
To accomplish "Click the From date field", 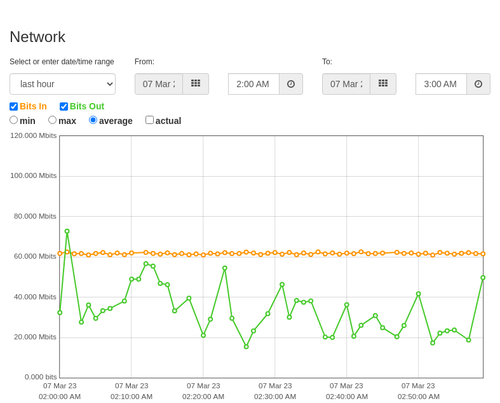I will click(x=159, y=84).
